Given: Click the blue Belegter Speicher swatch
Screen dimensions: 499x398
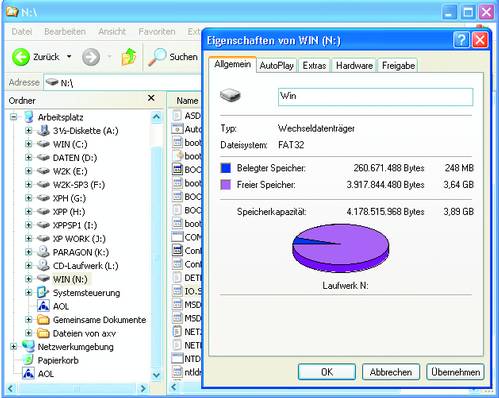Looking at the screenshot, I should click(x=226, y=168).
